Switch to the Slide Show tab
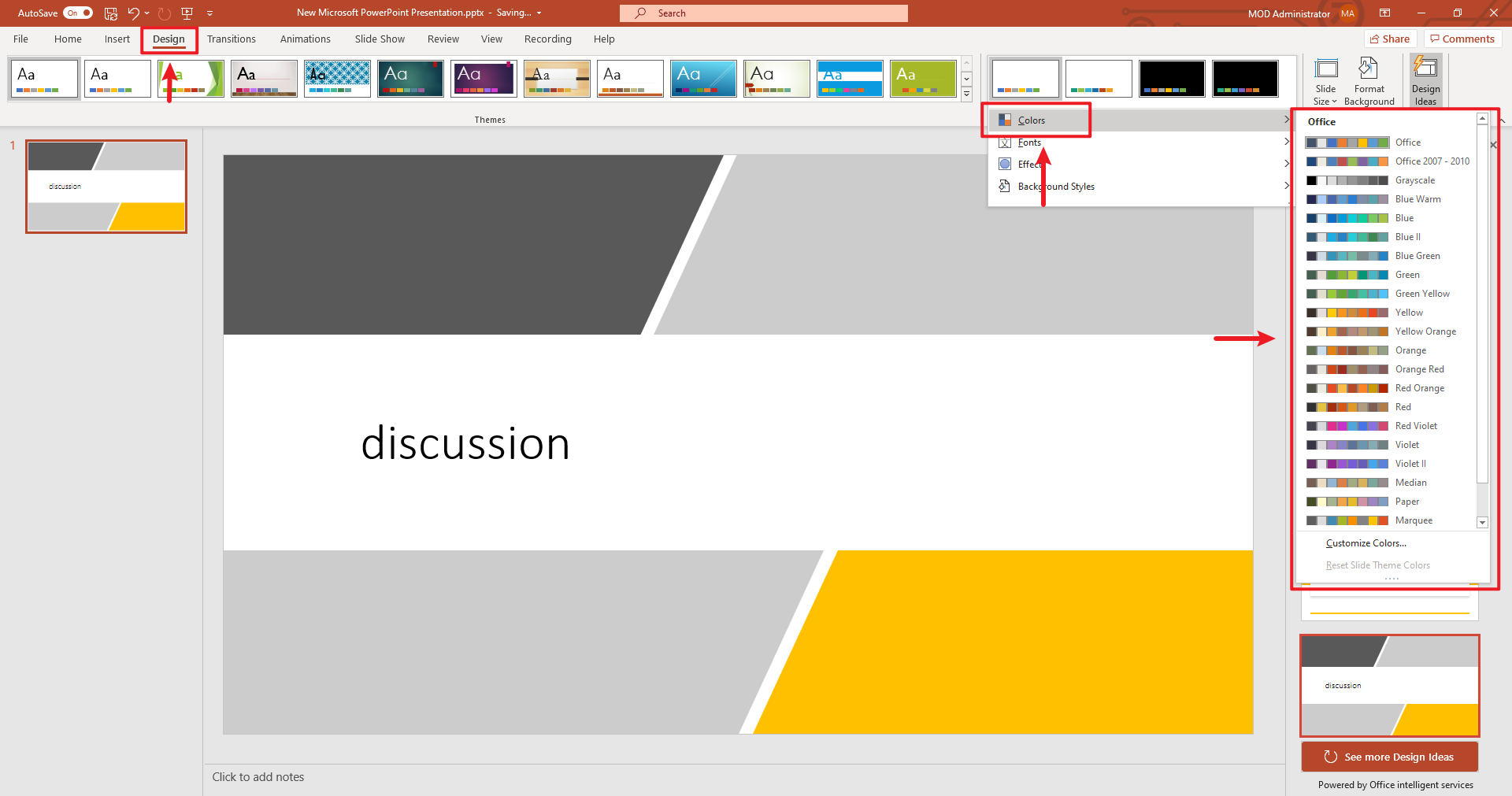1512x796 pixels. click(x=380, y=39)
